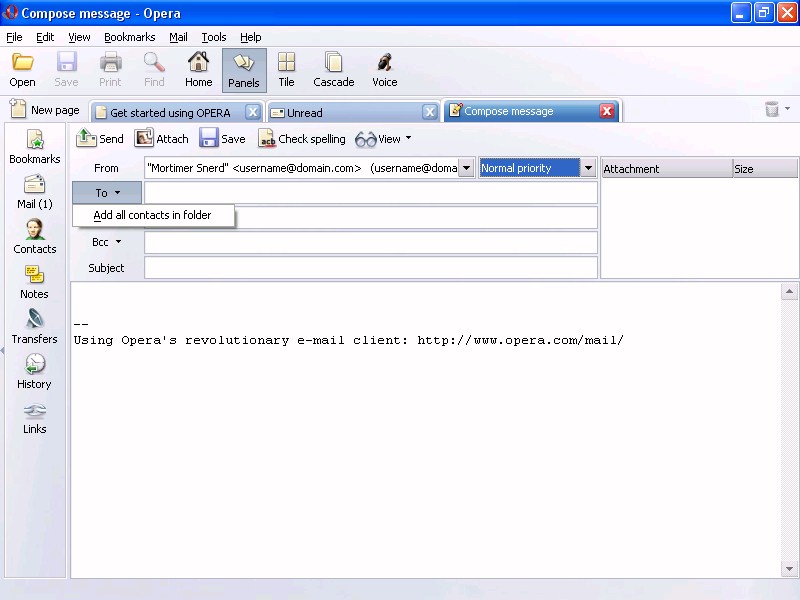Click the message body scrollbar up arrow
This screenshot has width=800, height=600.
click(x=789, y=292)
